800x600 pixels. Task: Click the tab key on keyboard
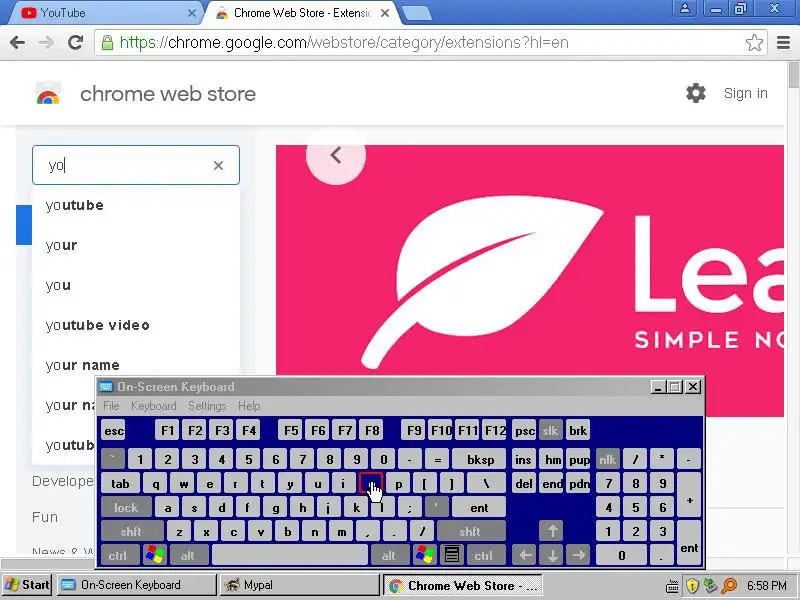coord(120,484)
